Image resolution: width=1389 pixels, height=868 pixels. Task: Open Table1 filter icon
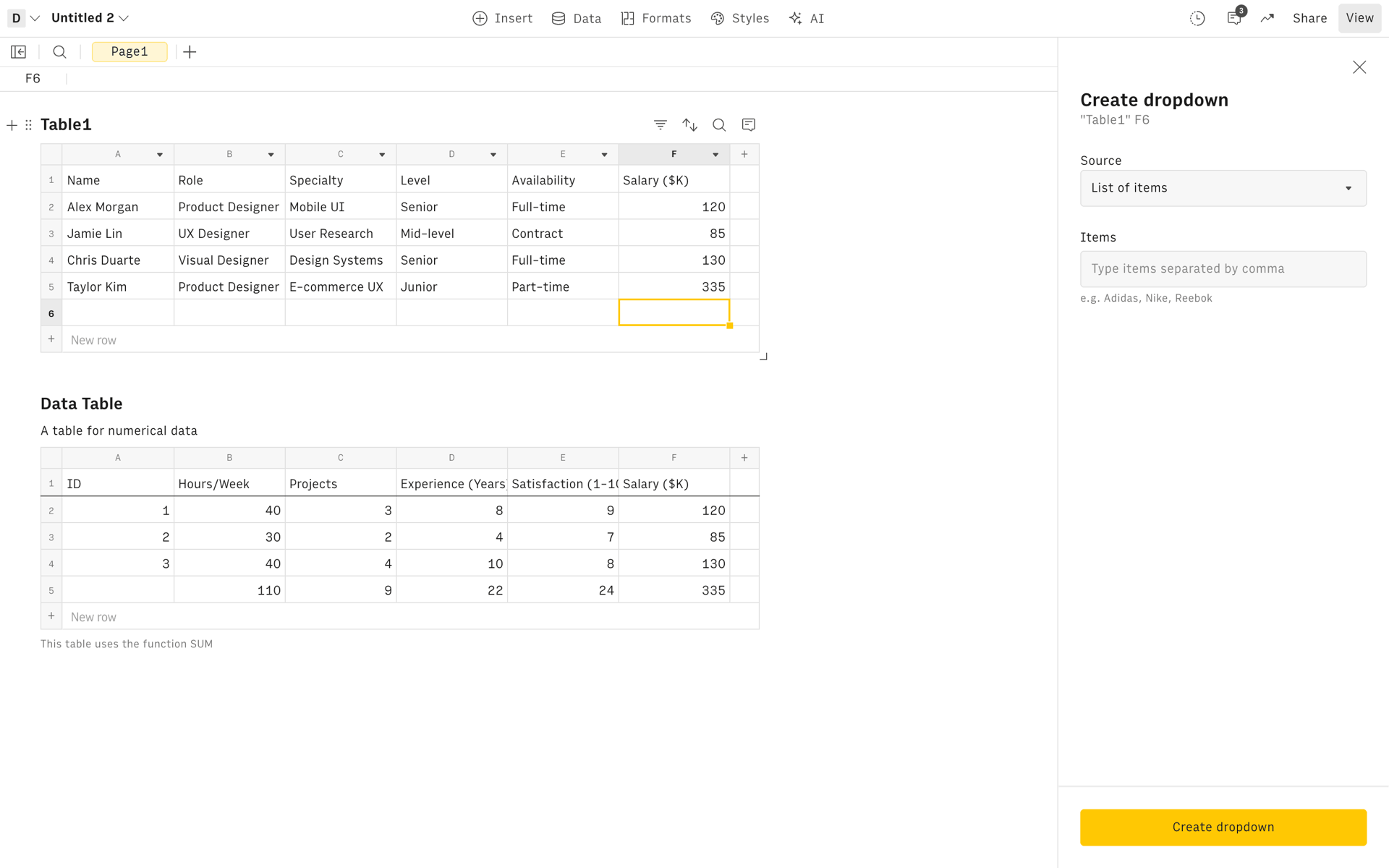tap(660, 124)
